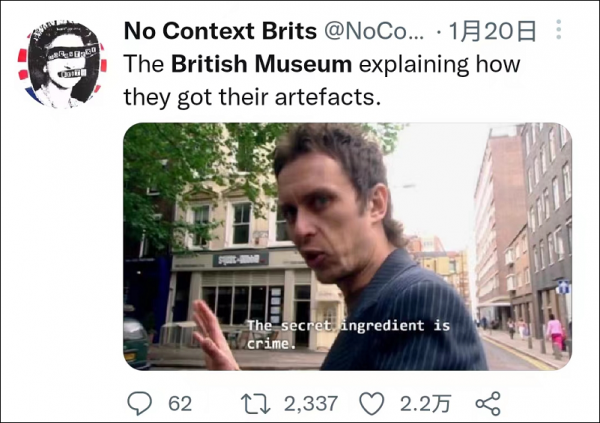Viewport: 600px width, 423px height.
Task: Open No Context Brits profile avatar
Action: [x=62, y=64]
